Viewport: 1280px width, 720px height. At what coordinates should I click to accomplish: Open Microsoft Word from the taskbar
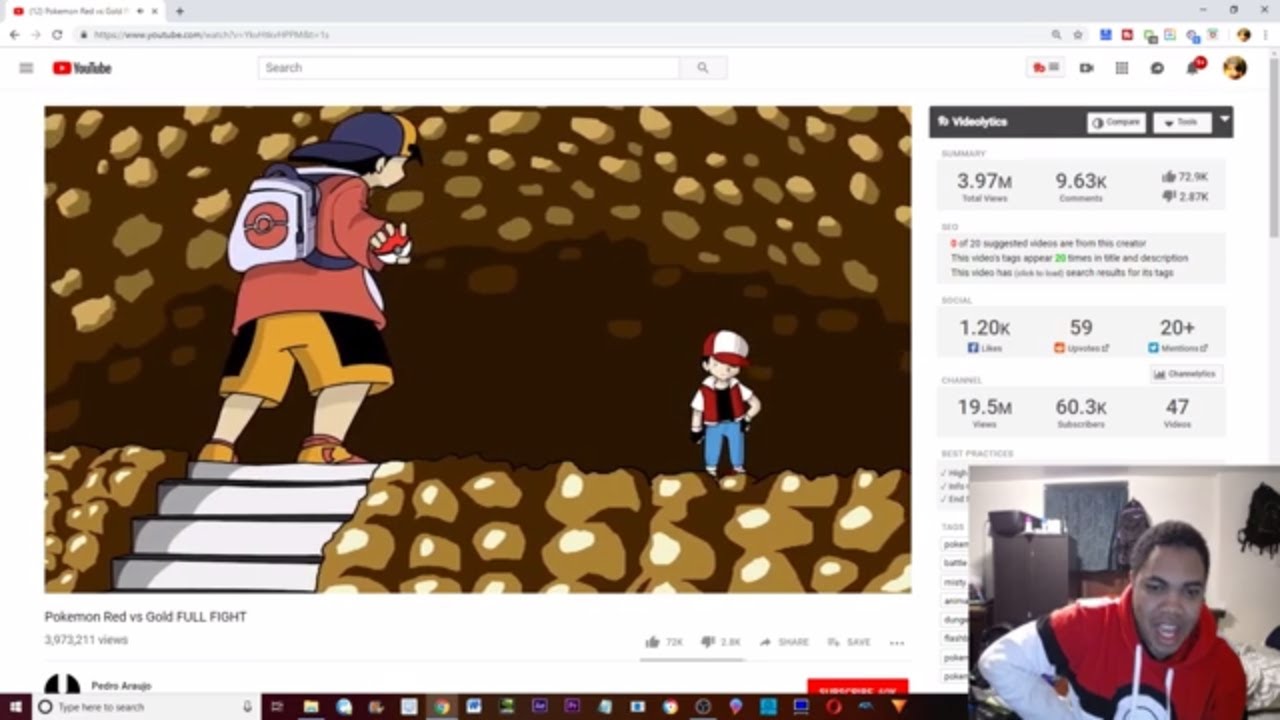(474, 707)
